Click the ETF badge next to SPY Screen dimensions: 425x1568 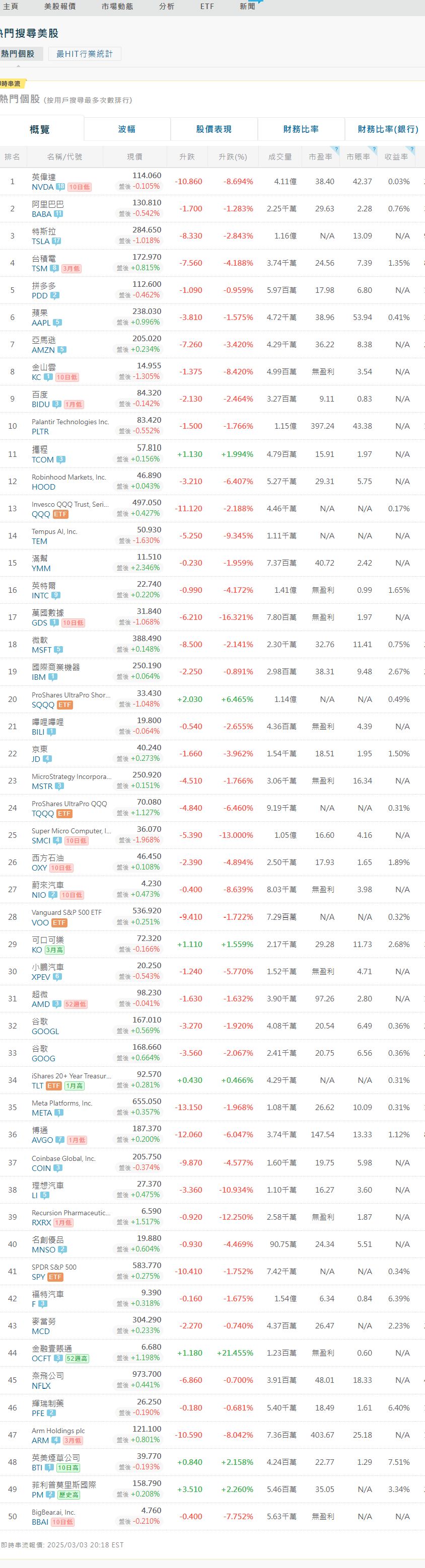coord(55,1277)
